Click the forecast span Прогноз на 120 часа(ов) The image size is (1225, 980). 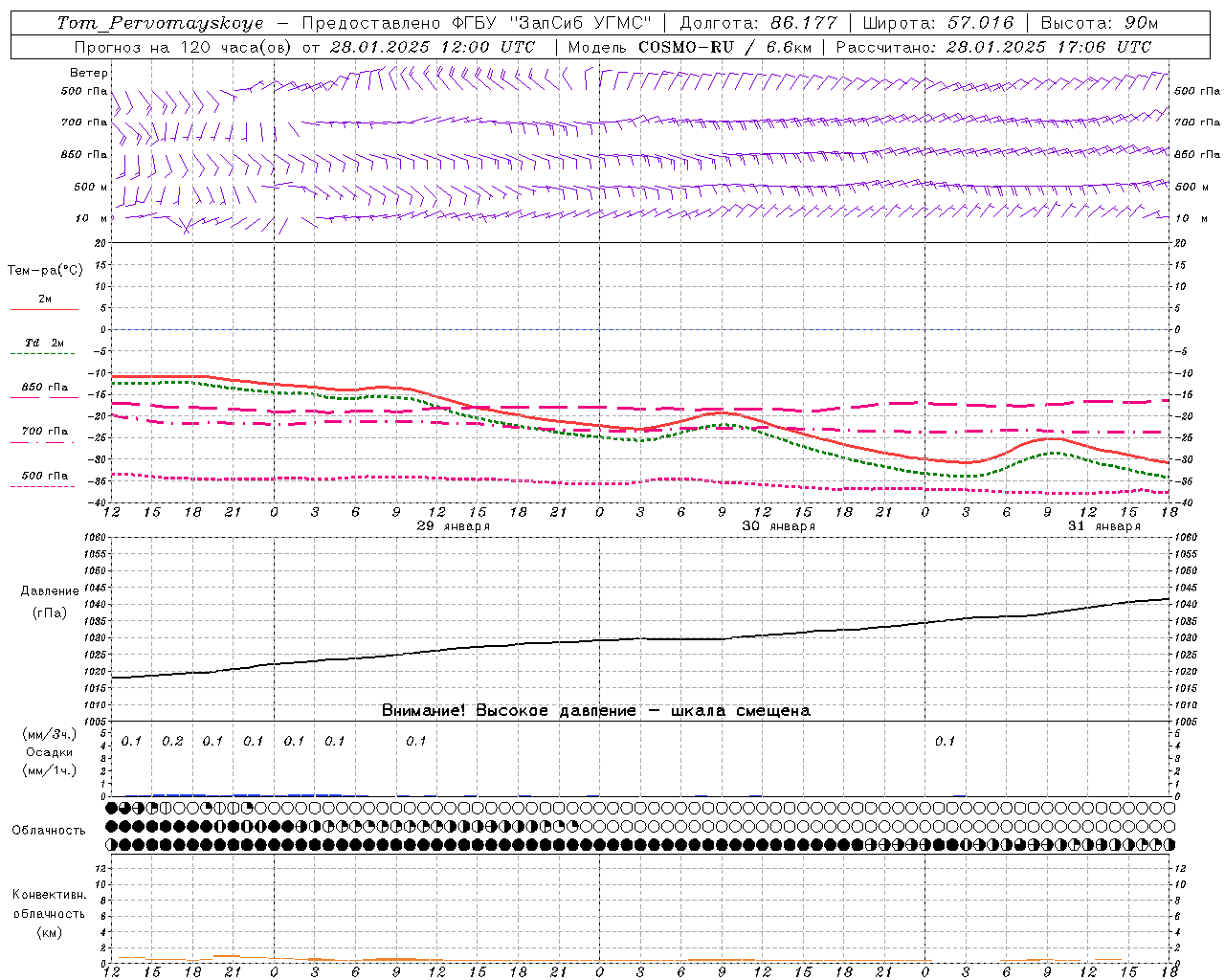(182, 47)
